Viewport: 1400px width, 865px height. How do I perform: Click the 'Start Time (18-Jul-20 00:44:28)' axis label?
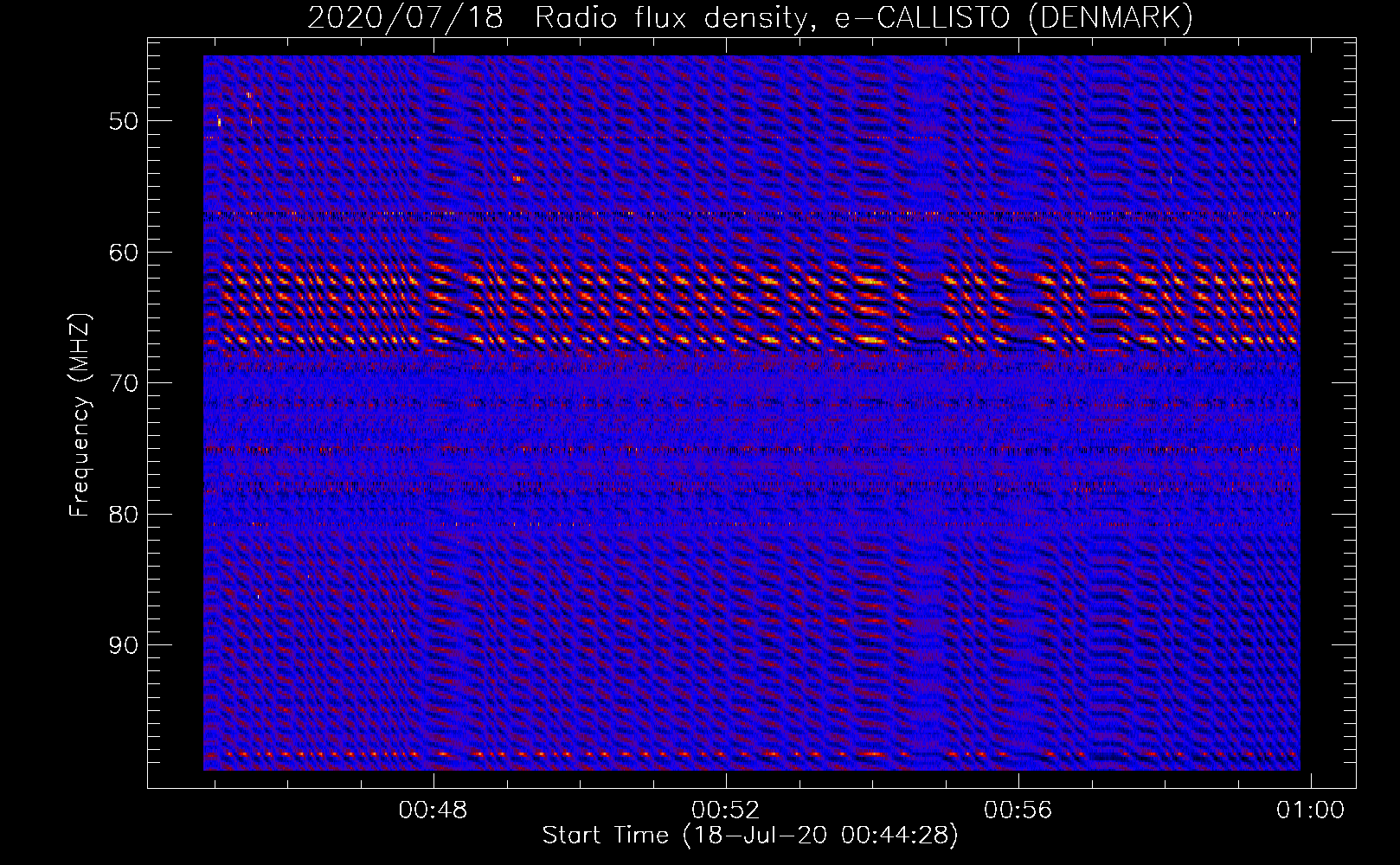750,836
